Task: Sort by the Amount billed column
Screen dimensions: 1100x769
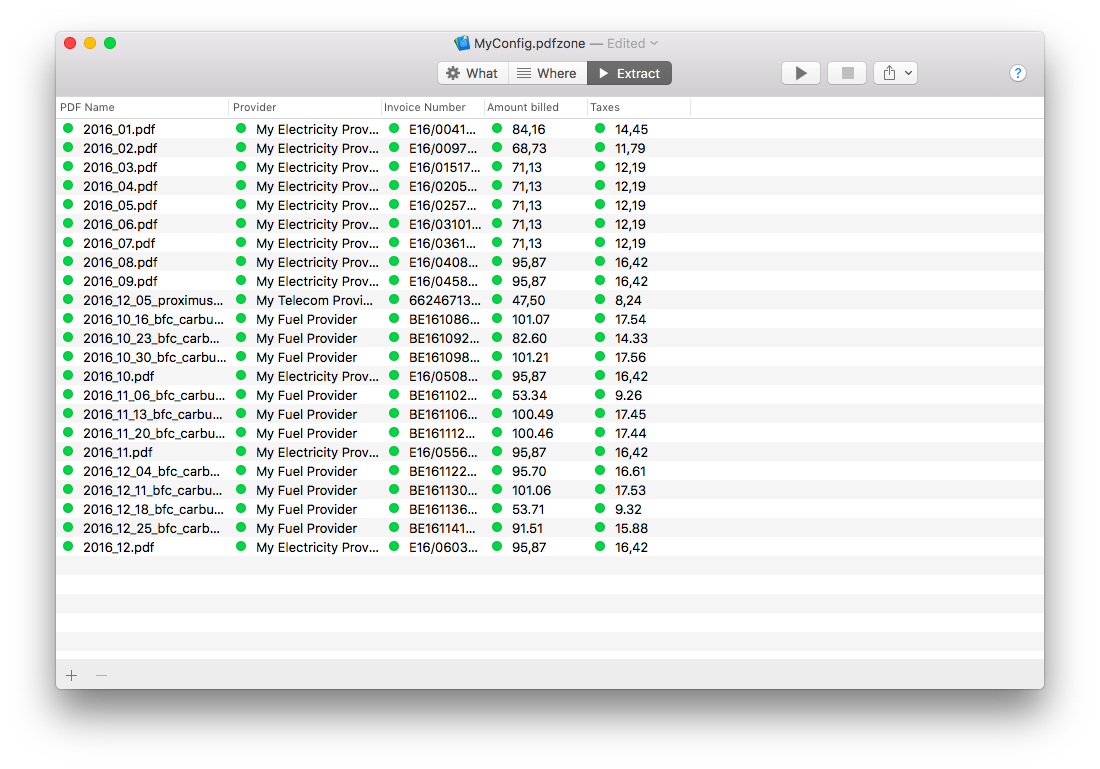Action: [x=534, y=107]
